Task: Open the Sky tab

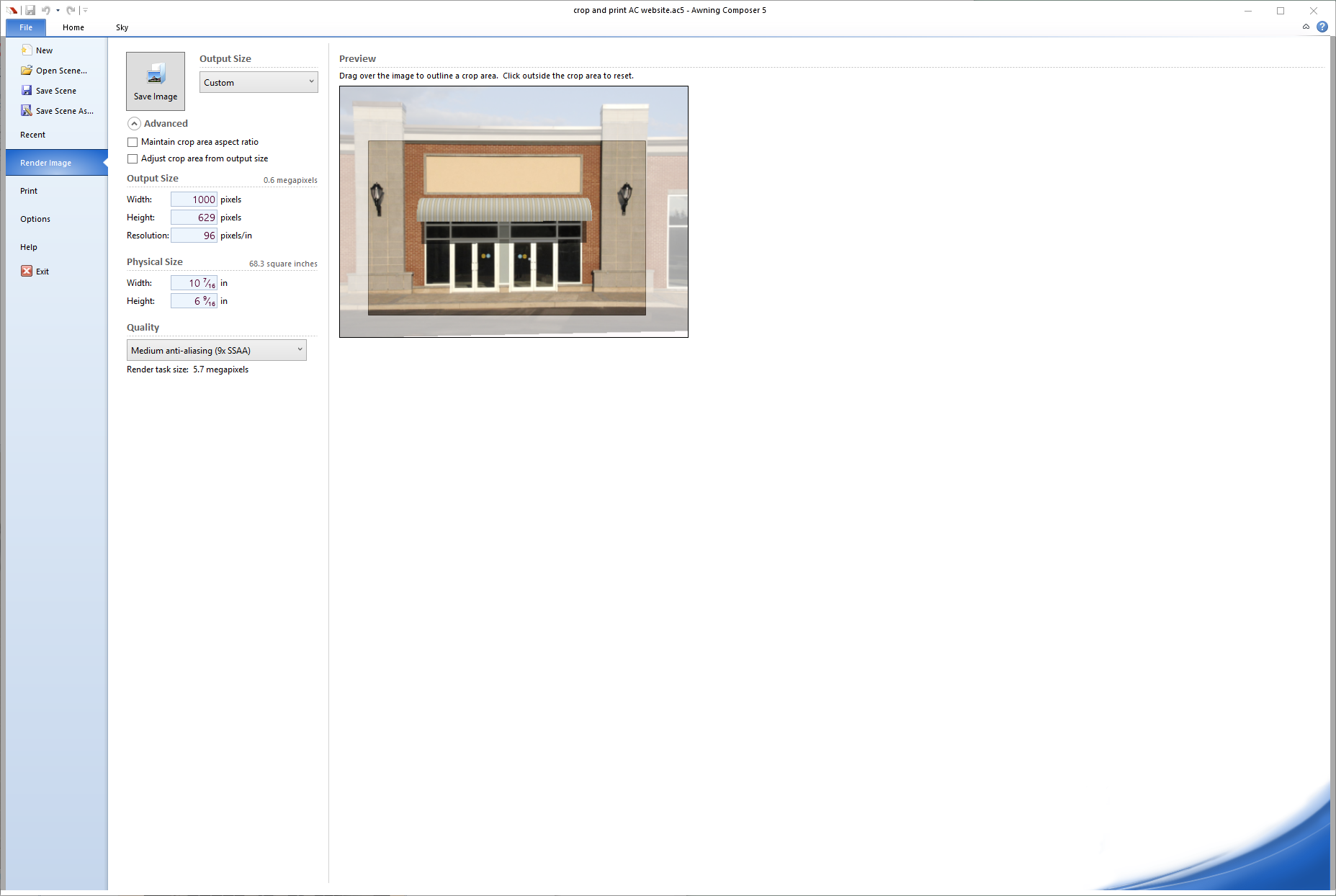Action: 122,27
